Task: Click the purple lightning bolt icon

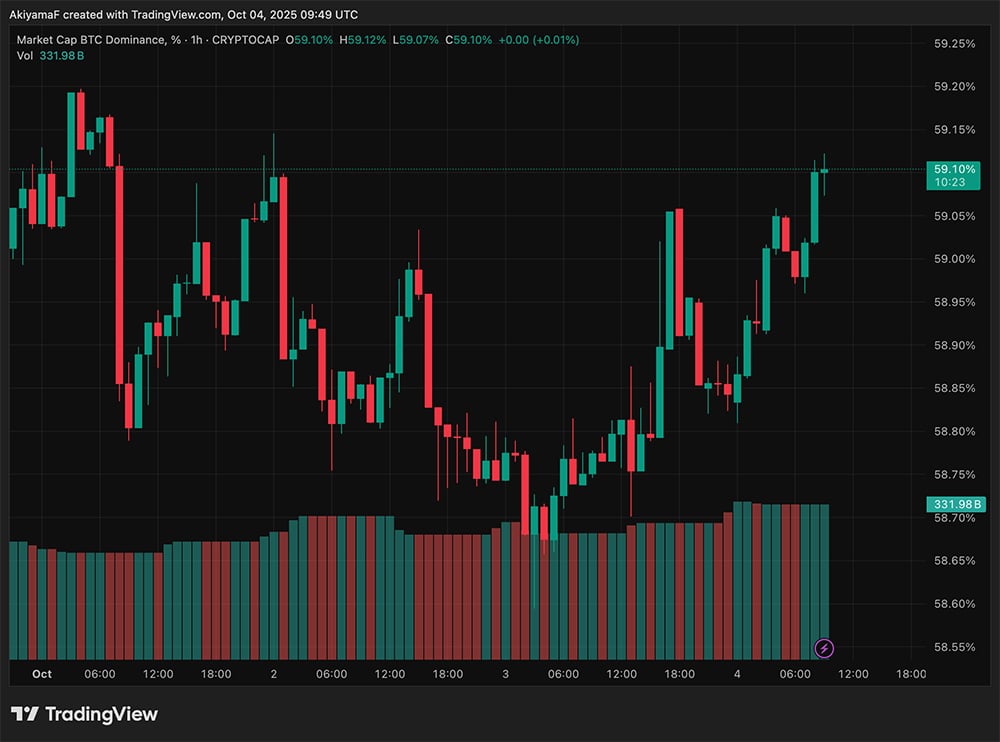Action: pyautogui.click(x=823, y=649)
